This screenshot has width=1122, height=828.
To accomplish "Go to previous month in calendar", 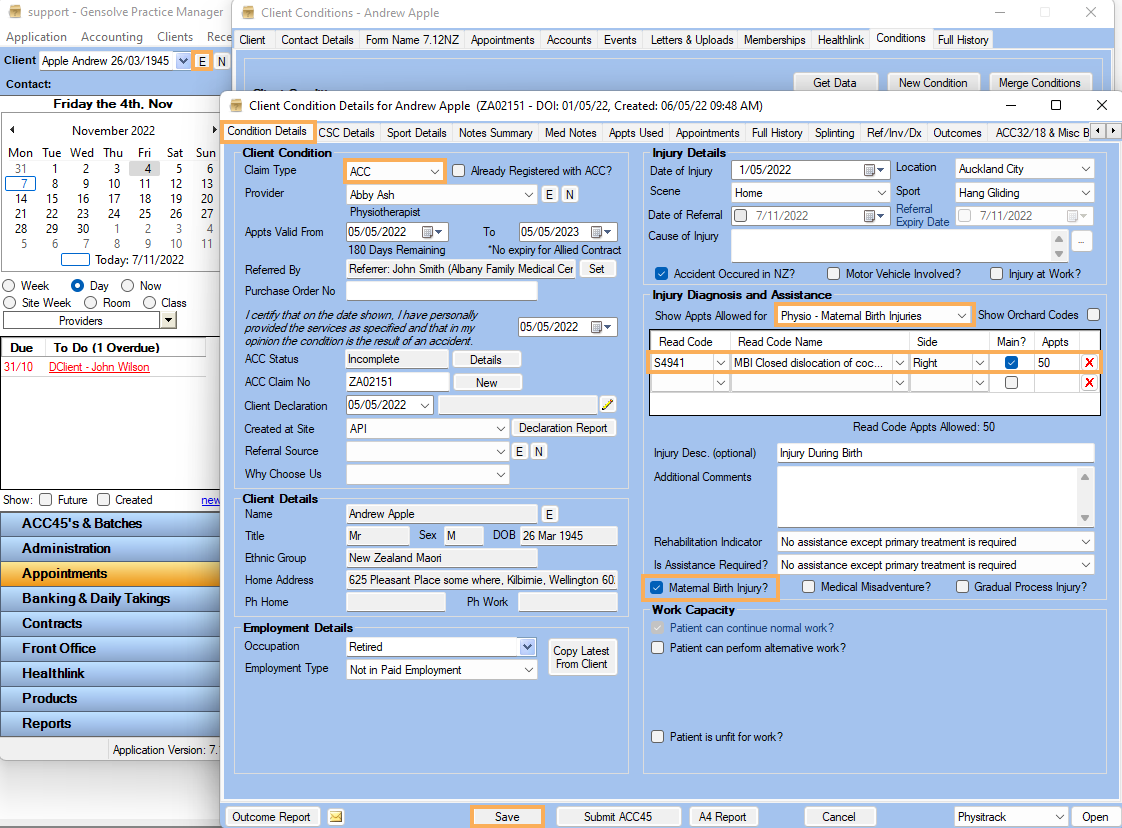I will pos(12,130).
